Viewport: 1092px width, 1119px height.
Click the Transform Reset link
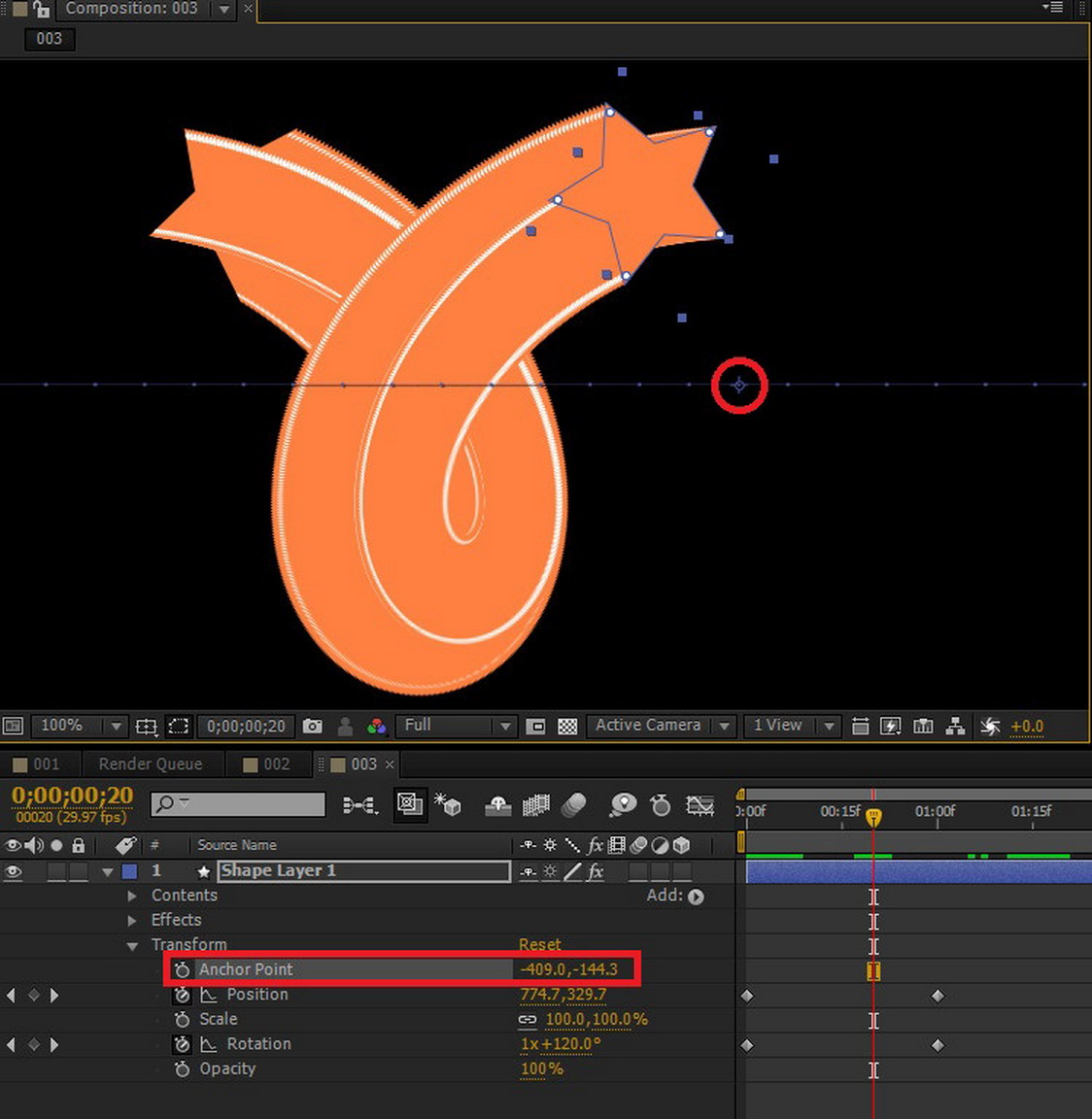(x=539, y=944)
